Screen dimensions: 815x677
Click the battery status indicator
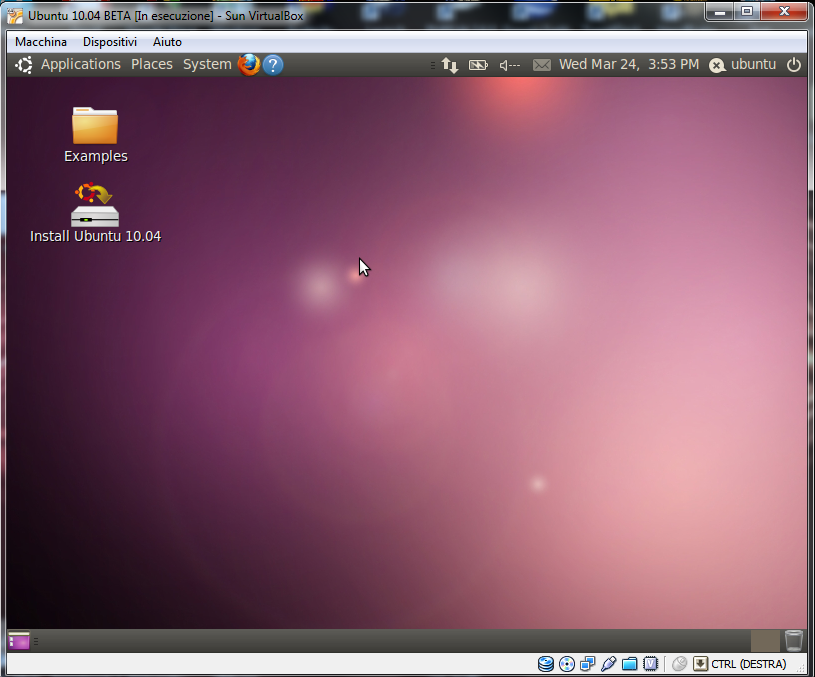pyautogui.click(x=478, y=65)
